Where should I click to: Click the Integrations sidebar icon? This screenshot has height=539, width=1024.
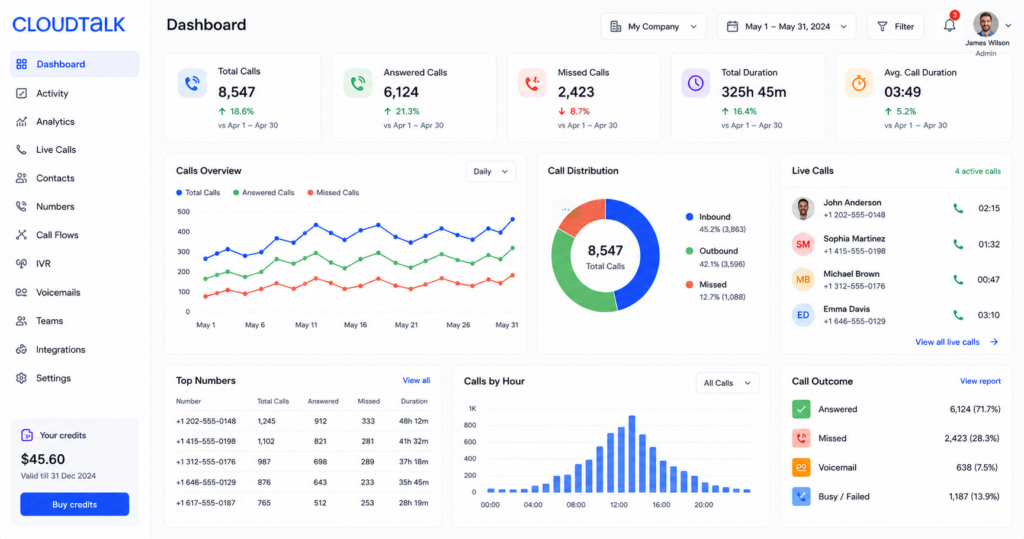tap(22, 350)
